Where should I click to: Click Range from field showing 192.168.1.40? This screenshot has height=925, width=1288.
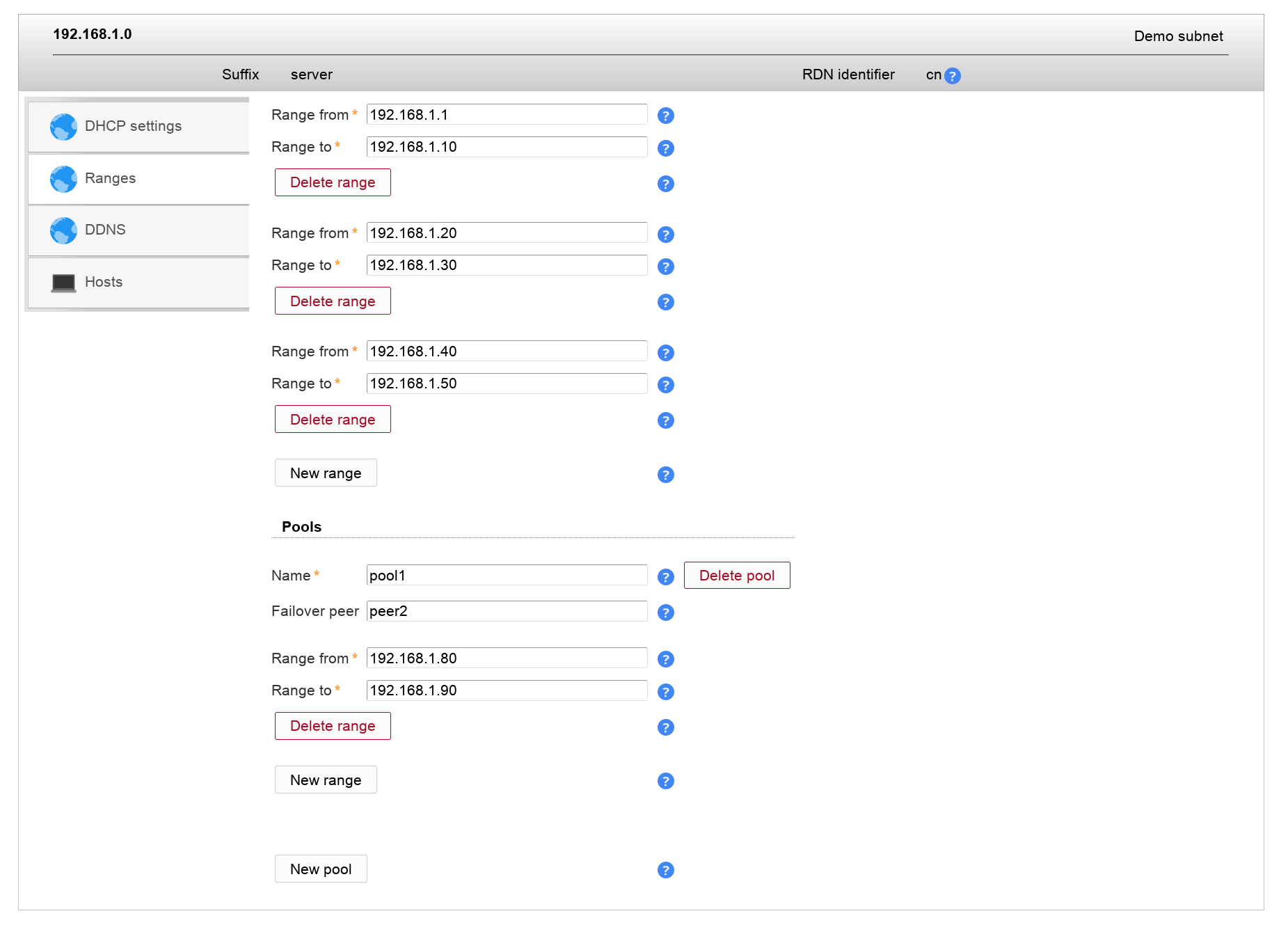click(x=507, y=351)
